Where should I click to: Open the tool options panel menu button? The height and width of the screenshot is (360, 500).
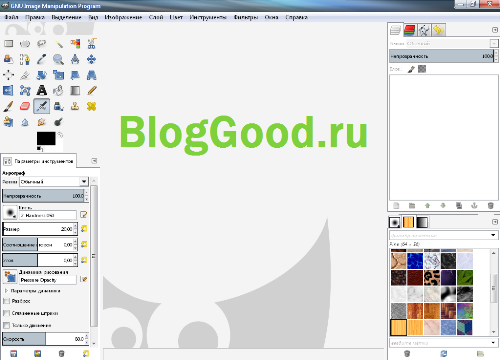pyautogui.click(x=94, y=161)
